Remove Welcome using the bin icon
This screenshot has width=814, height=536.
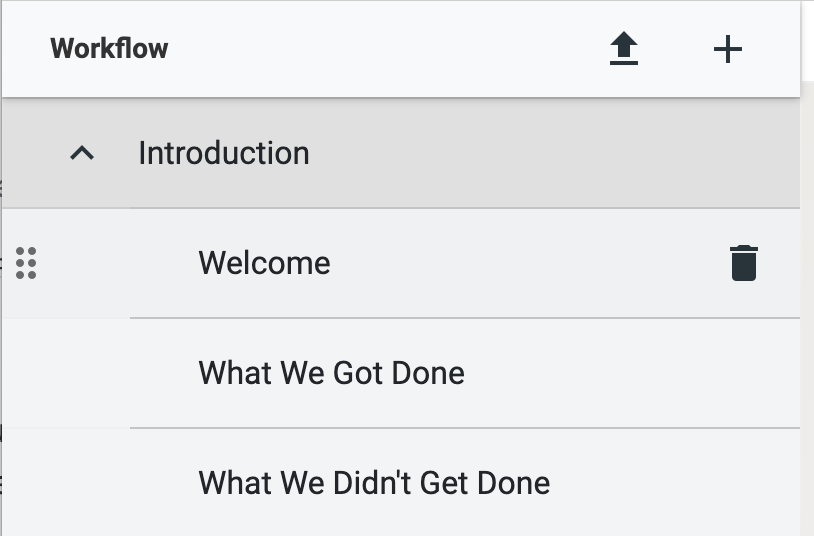click(743, 263)
